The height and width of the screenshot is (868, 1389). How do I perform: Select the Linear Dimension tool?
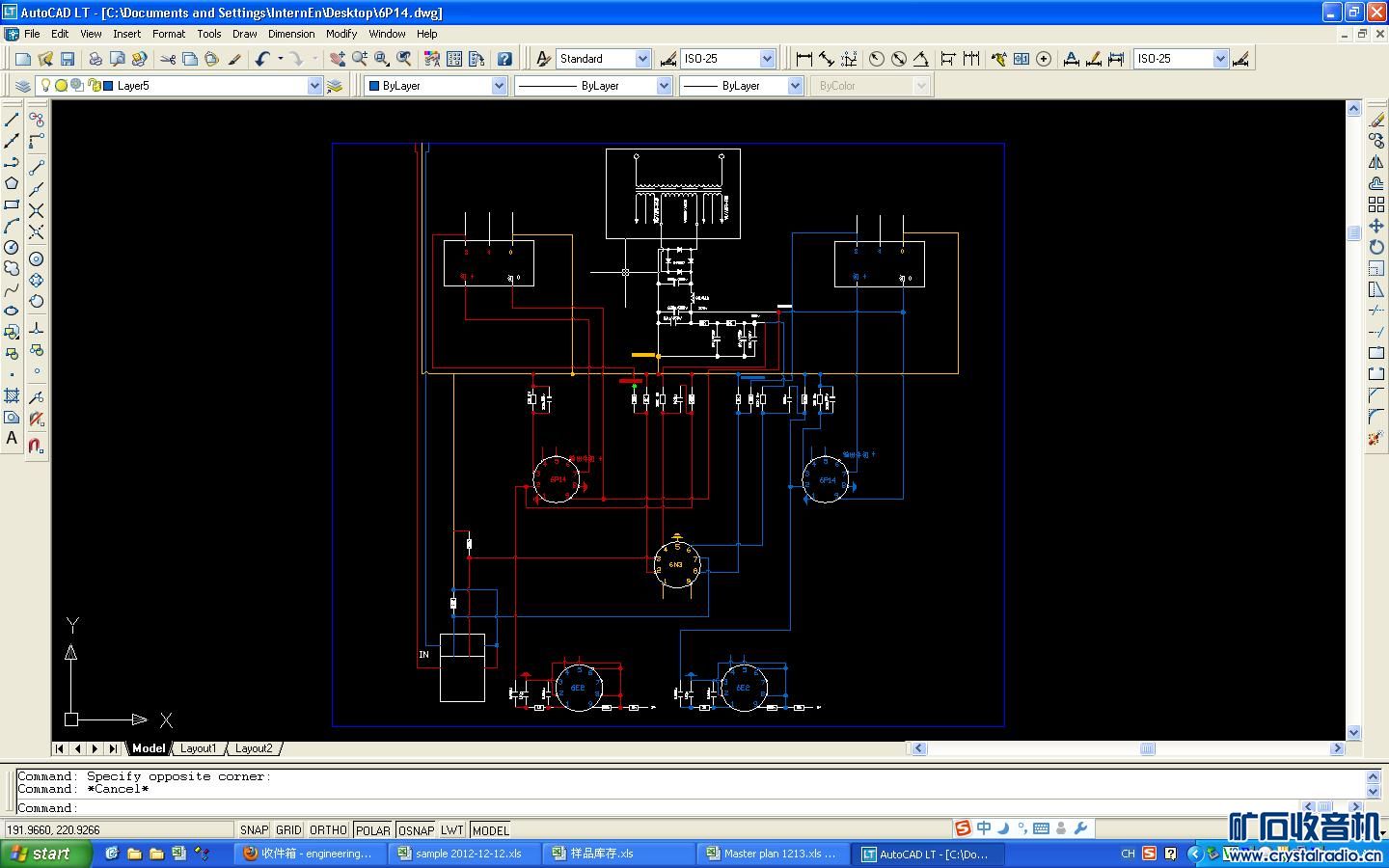click(804, 59)
